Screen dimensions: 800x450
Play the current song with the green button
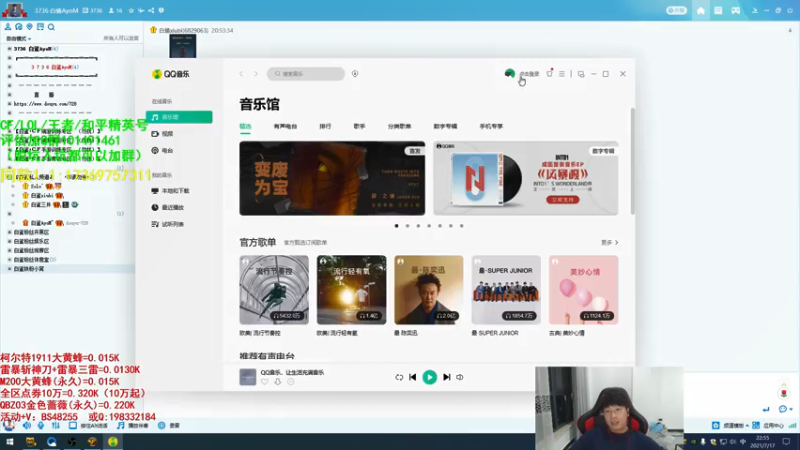point(430,377)
